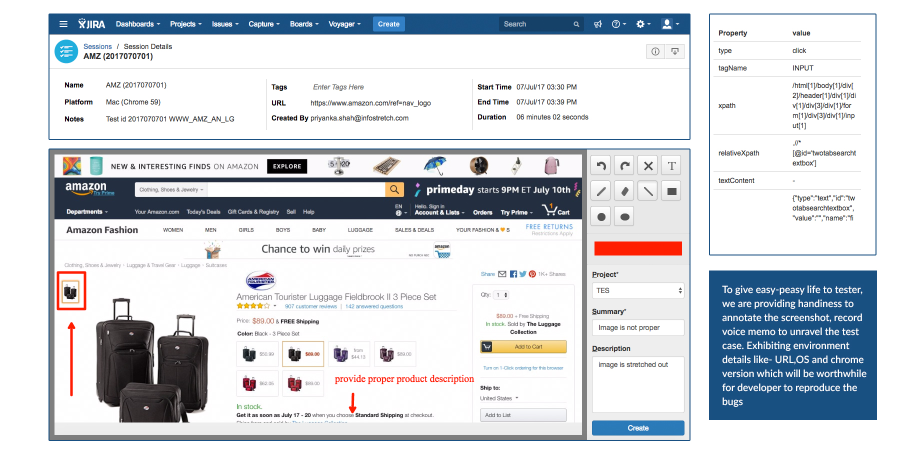Click the JIRA logo in the header

pos(92,24)
